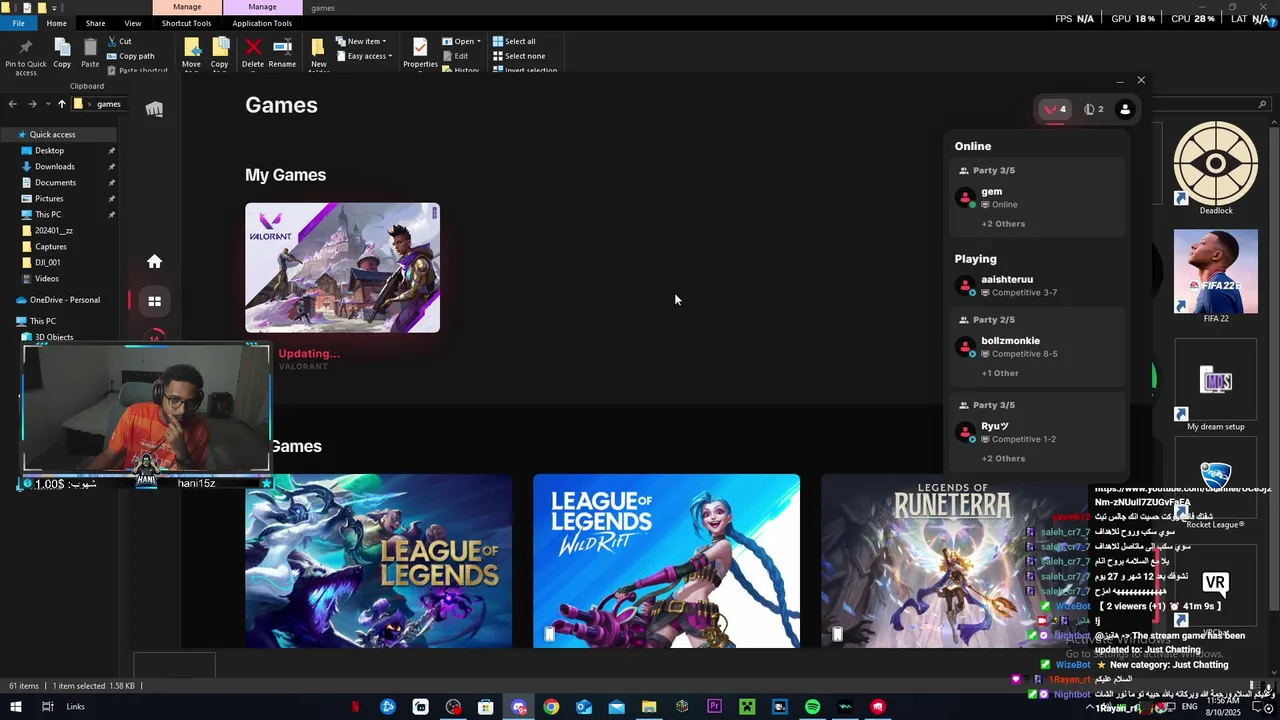Expand the Open dropdown arrow in ribbon

tap(479, 41)
